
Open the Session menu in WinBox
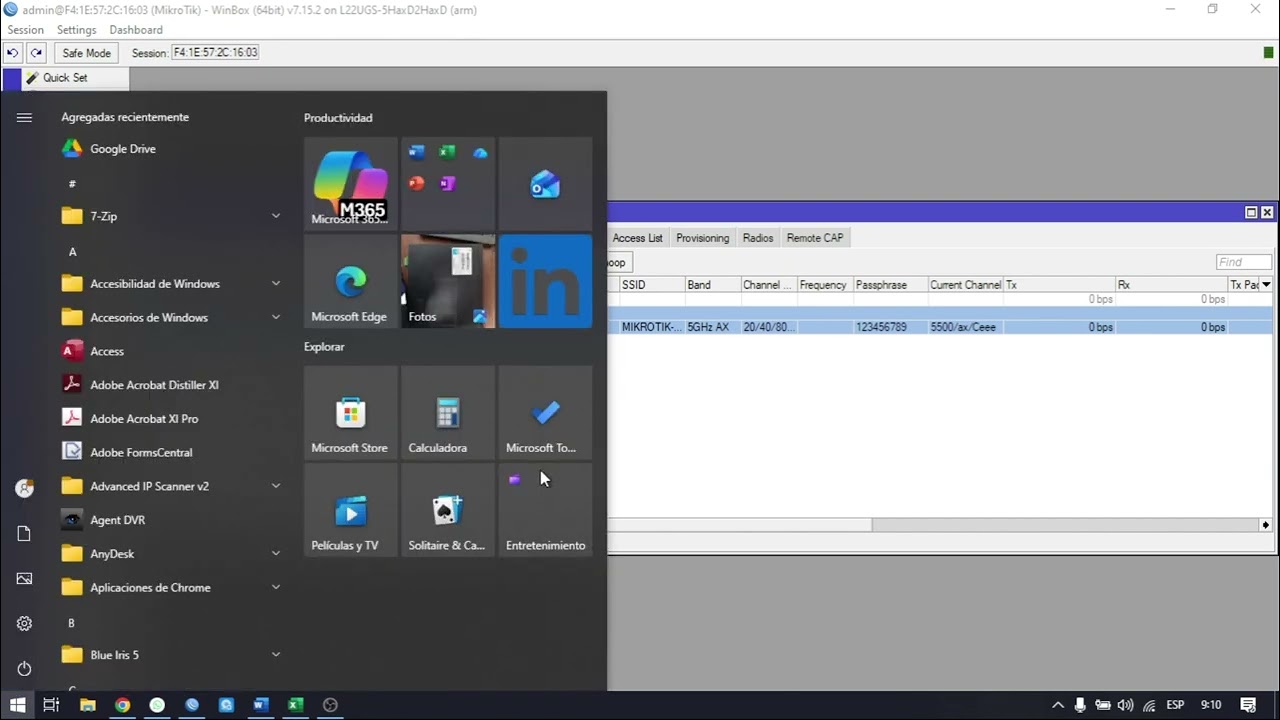(25, 30)
